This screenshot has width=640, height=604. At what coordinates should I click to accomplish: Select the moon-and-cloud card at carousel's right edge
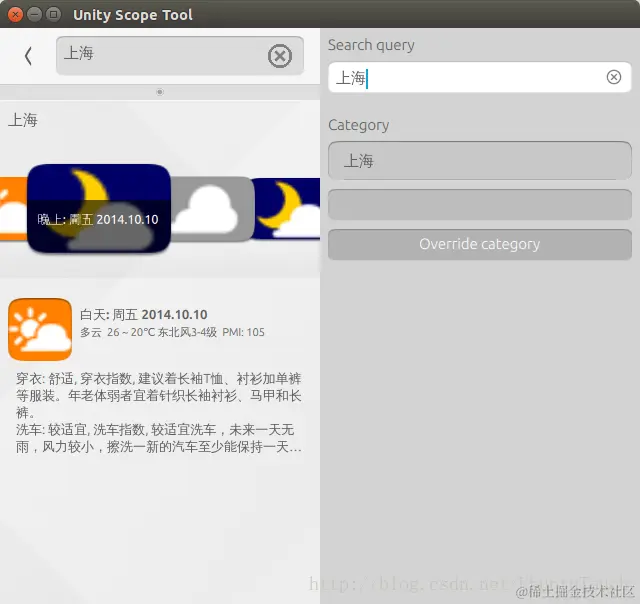pos(286,209)
